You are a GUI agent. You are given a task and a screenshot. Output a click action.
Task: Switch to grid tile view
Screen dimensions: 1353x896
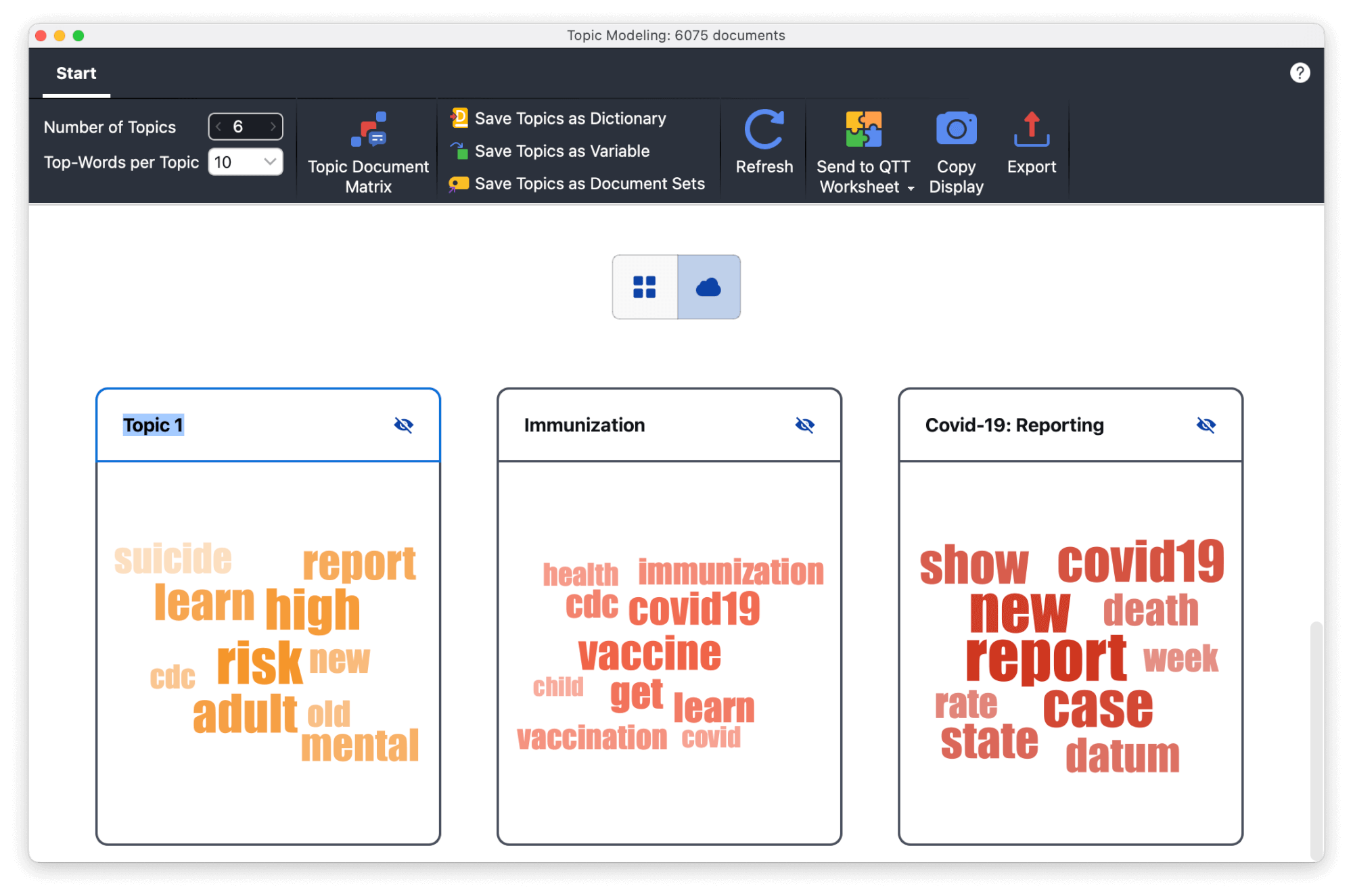tap(644, 287)
